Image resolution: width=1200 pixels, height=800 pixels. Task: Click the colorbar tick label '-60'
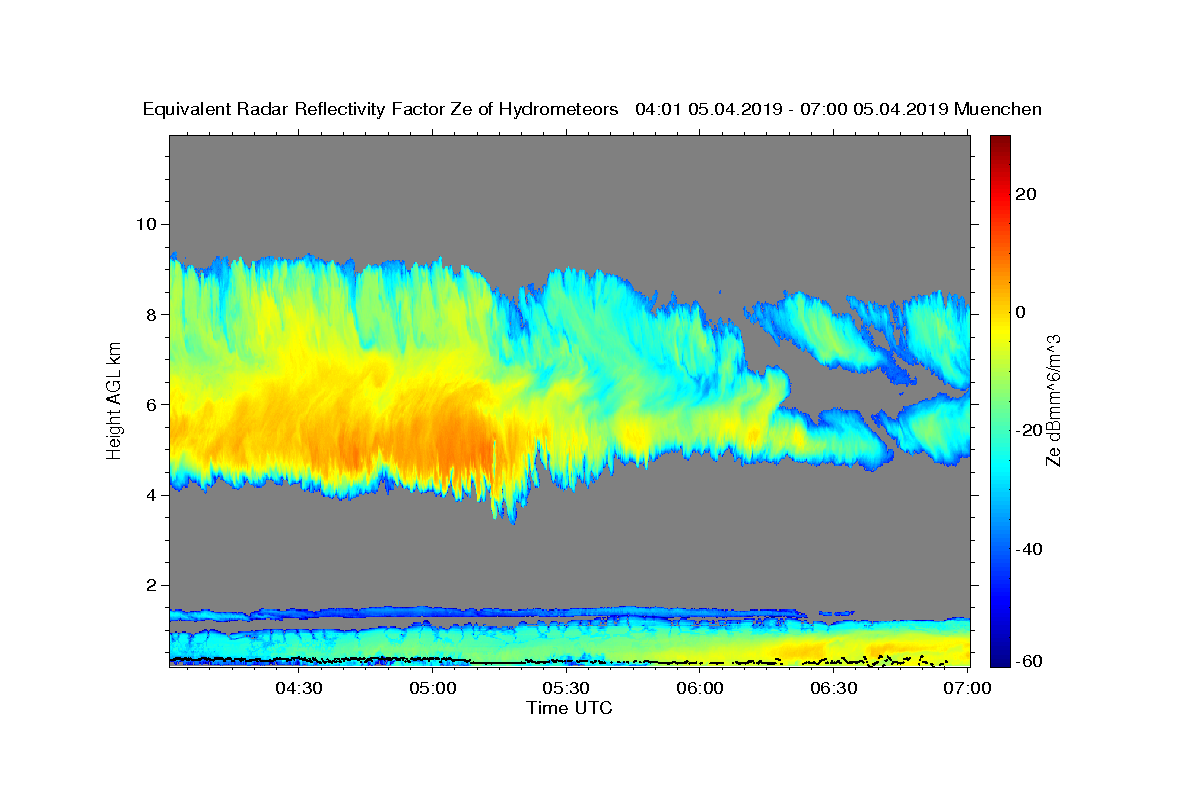(1030, 661)
